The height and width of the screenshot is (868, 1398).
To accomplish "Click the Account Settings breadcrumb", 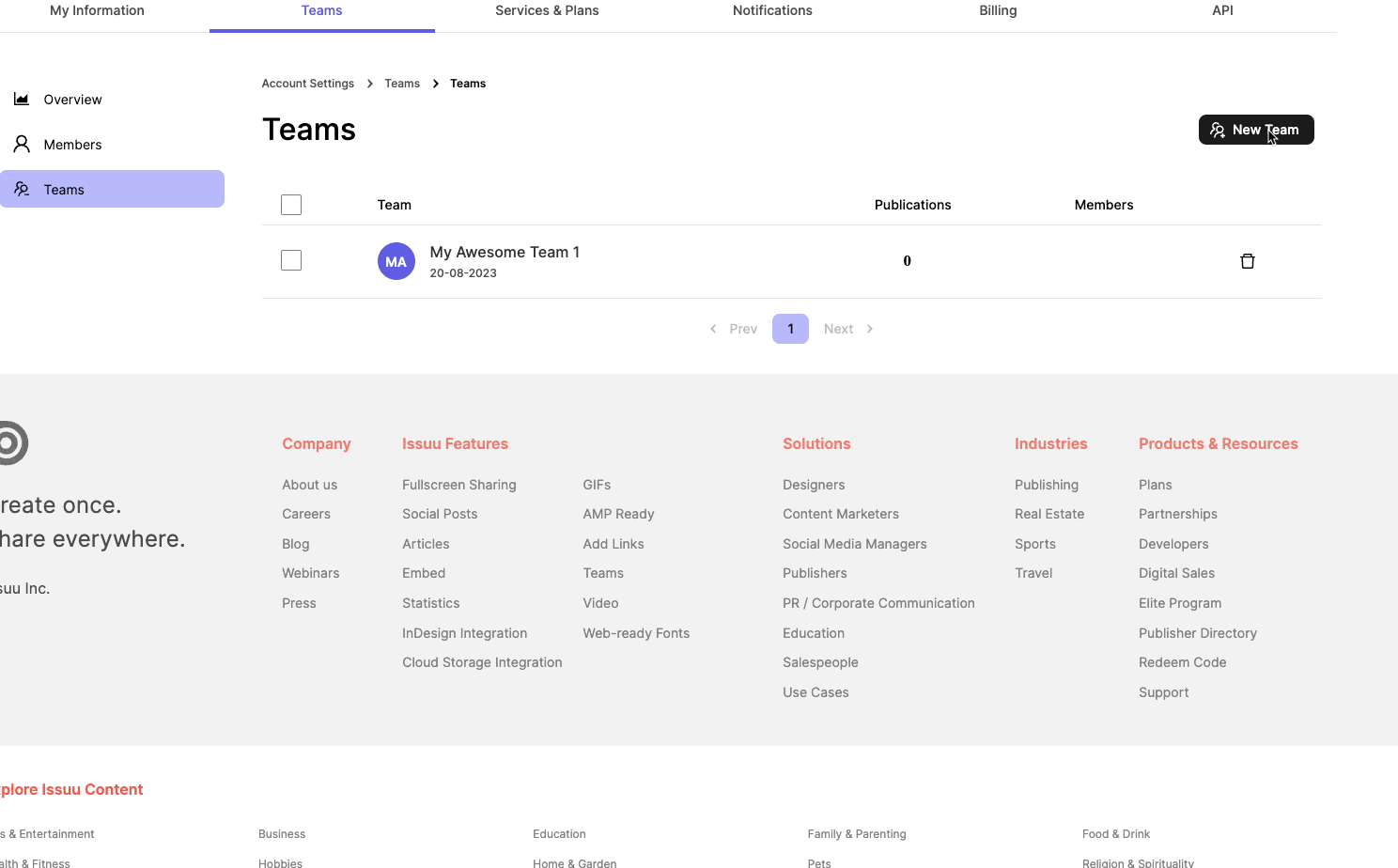I will [307, 83].
